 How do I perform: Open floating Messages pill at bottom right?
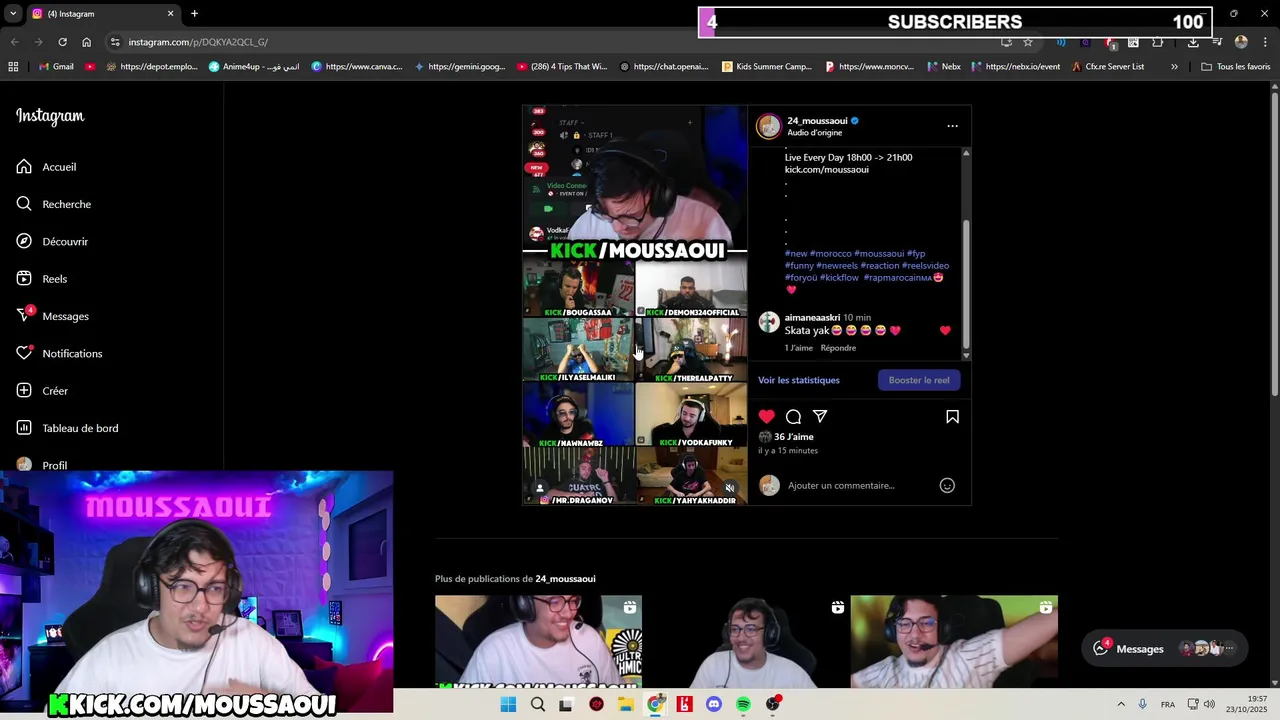(x=1165, y=649)
